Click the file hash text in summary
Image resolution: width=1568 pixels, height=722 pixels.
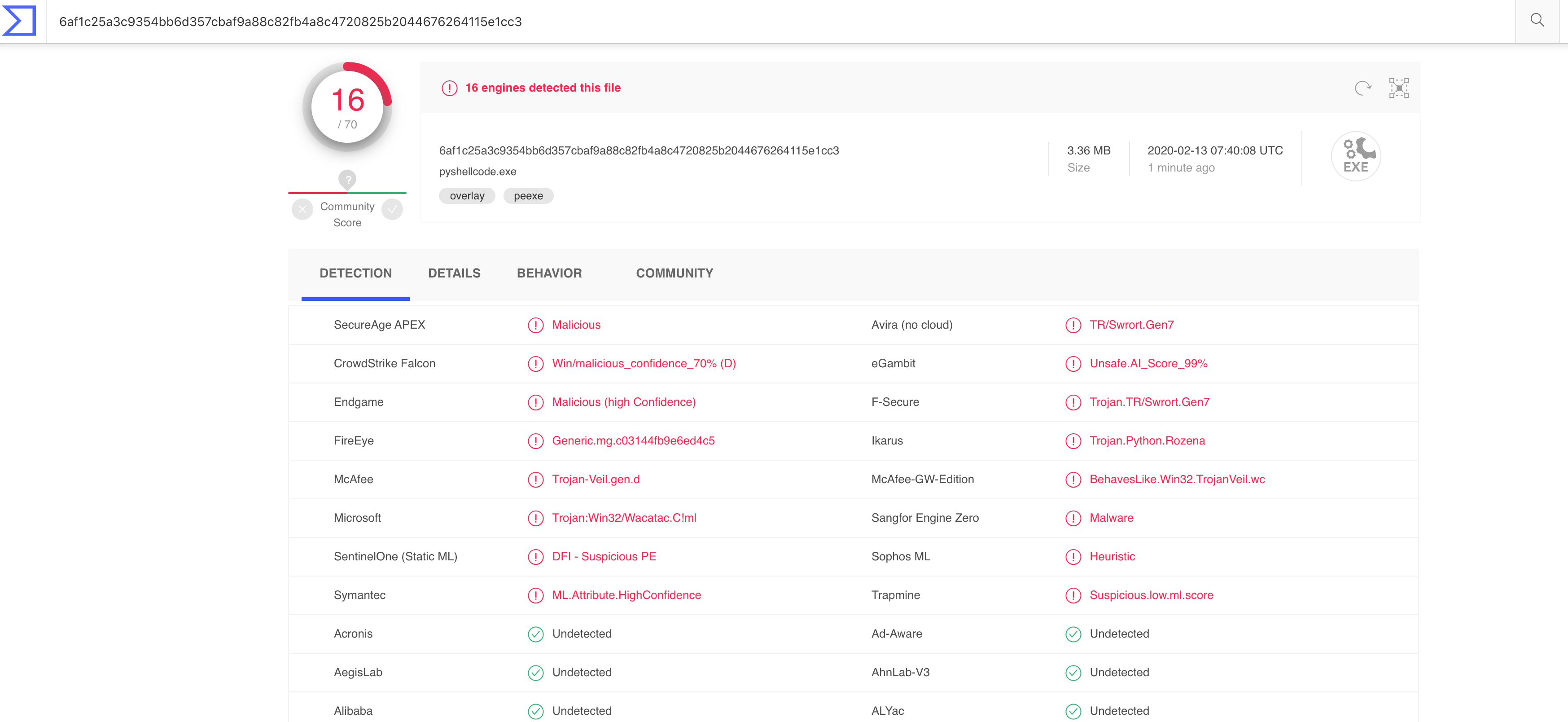click(639, 150)
